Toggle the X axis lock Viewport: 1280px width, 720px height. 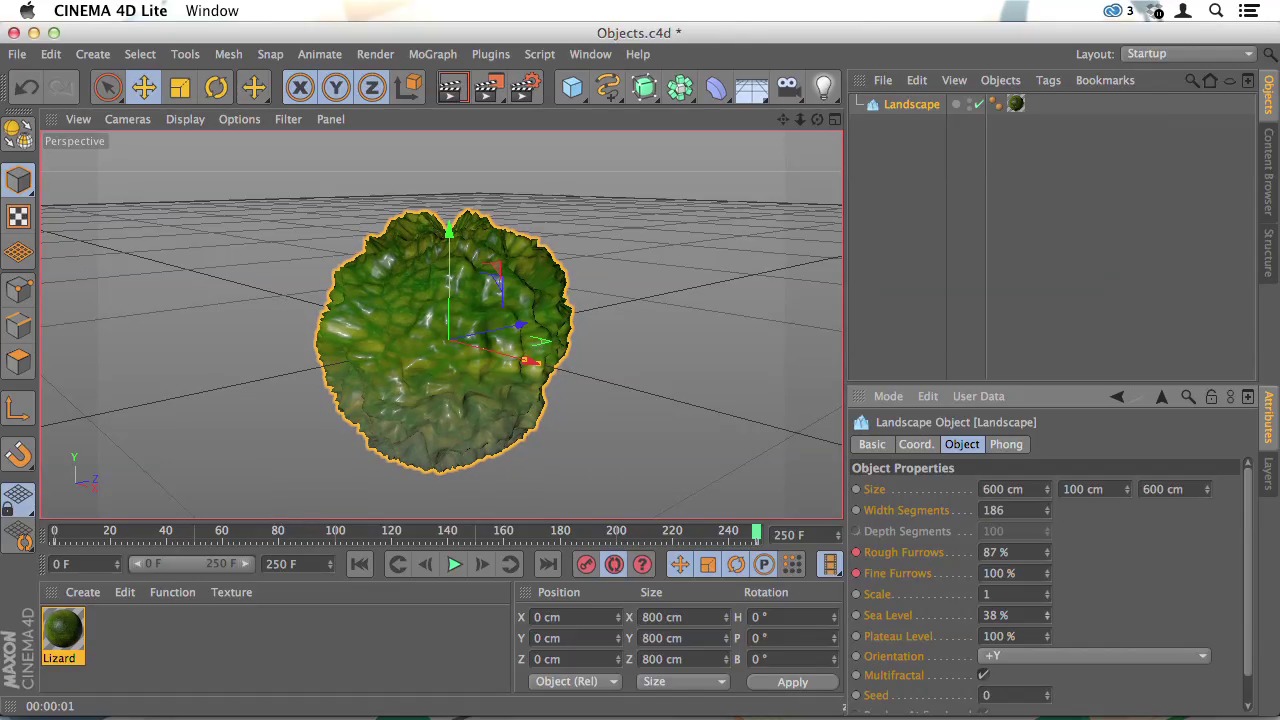(299, 88)
